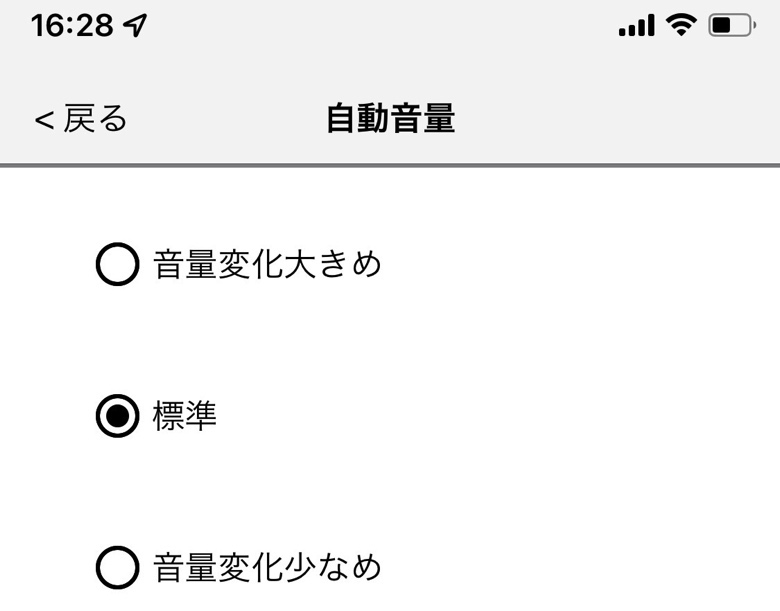Click the 標準 label text
The height and width of the screenshot is (611, 780).
(x=185, y=417)
